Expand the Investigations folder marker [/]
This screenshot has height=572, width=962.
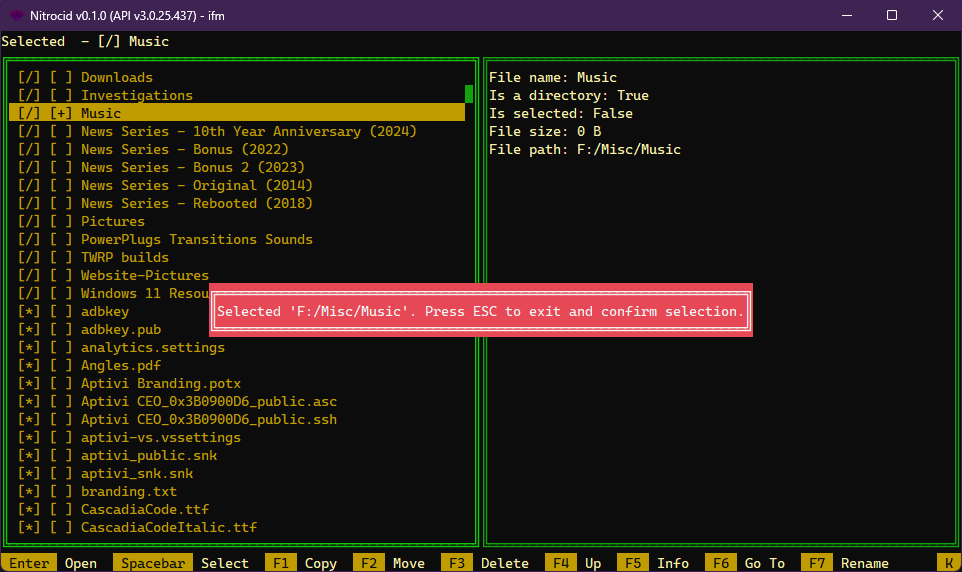29,95
